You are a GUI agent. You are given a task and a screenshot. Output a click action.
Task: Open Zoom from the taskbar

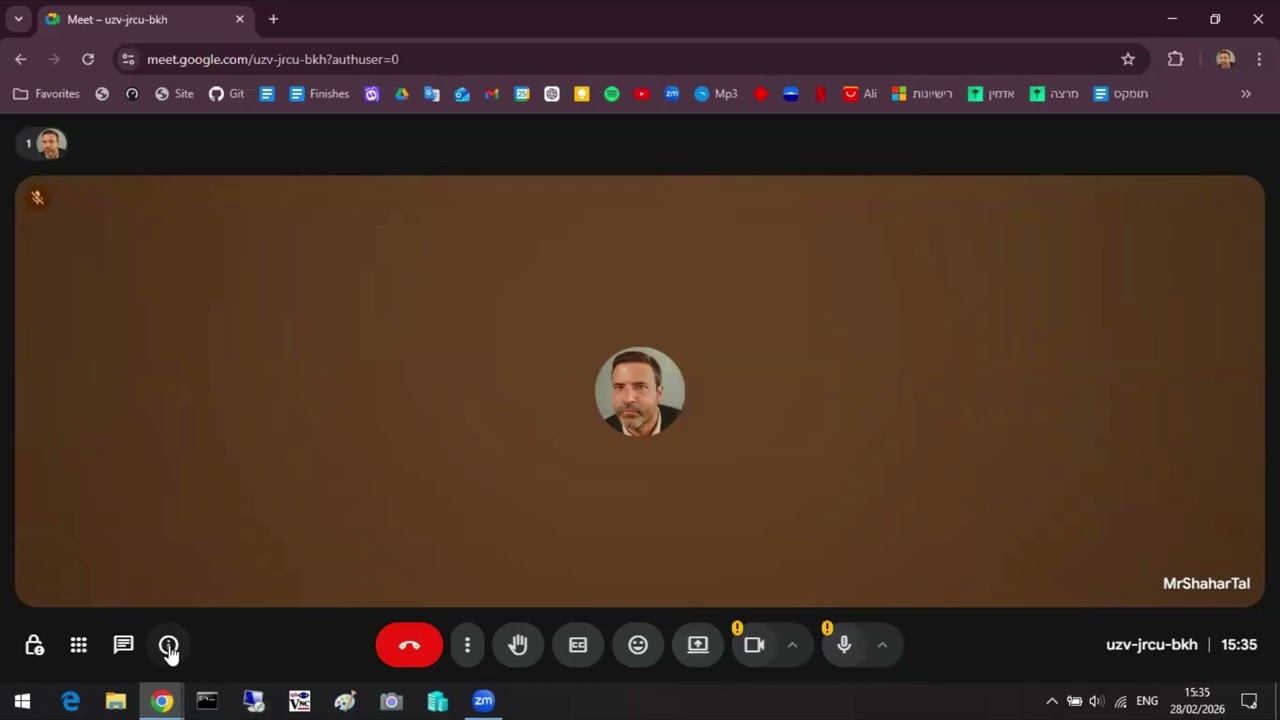(x=484, y=701)
